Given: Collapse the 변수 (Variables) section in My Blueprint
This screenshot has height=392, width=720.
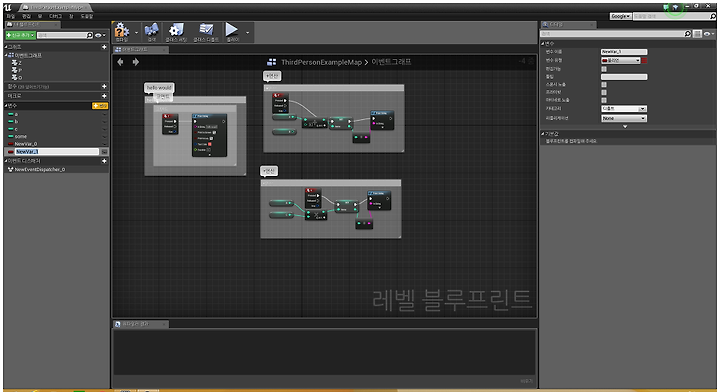Looking at the screenshot, I should [6, 106].
